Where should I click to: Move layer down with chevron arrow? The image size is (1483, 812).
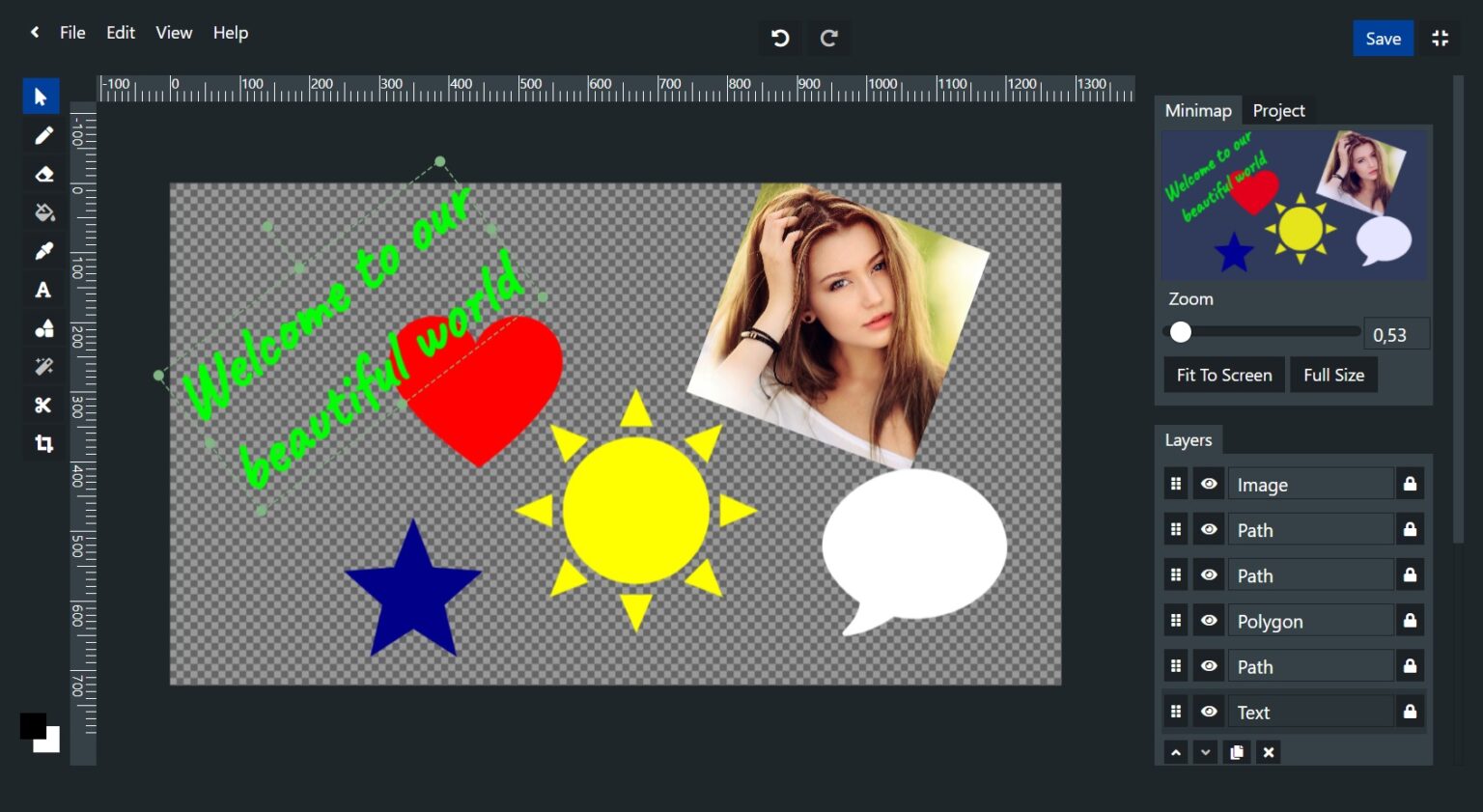click(1205, 752)
